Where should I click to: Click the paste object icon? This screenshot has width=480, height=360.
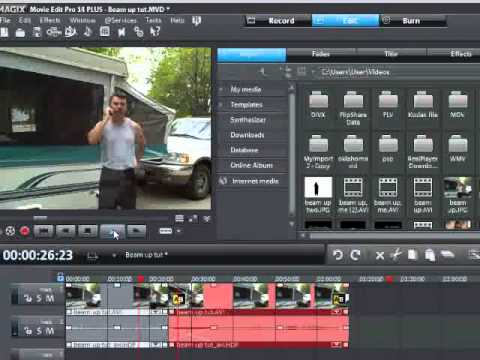430,255
